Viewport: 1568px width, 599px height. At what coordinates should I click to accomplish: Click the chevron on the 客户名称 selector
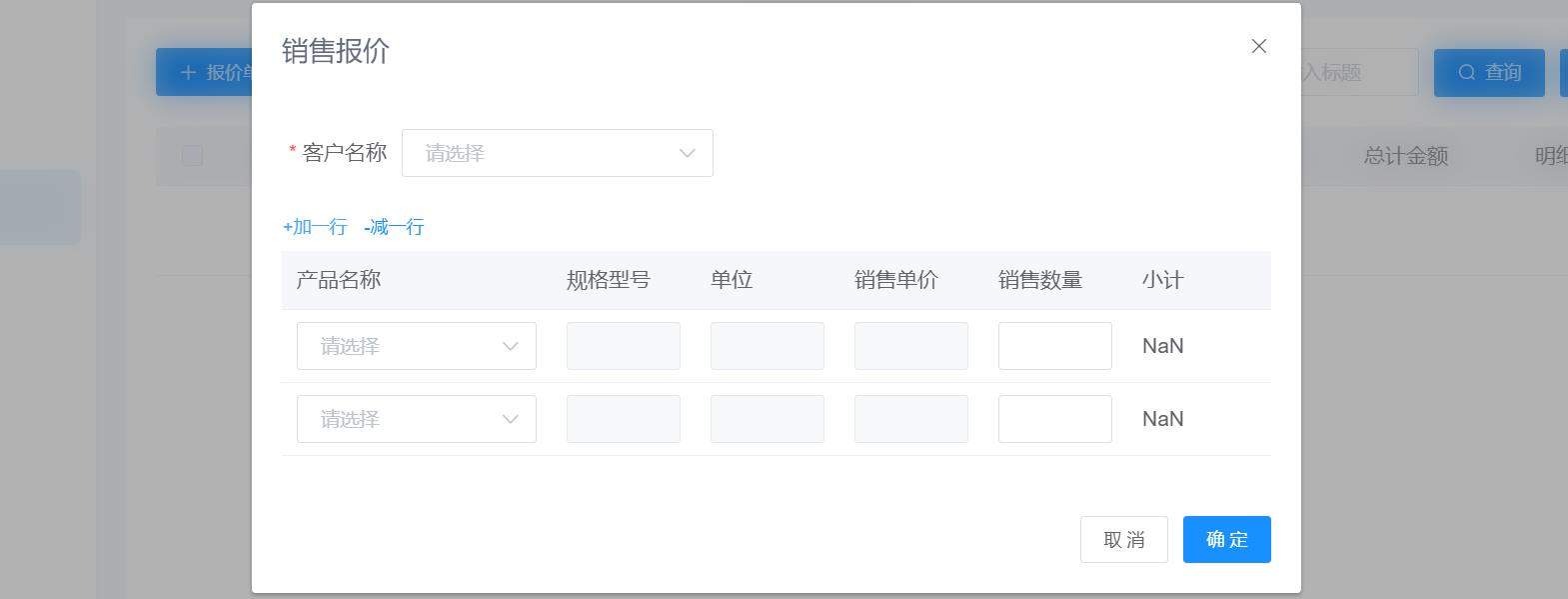pos(686,152)
